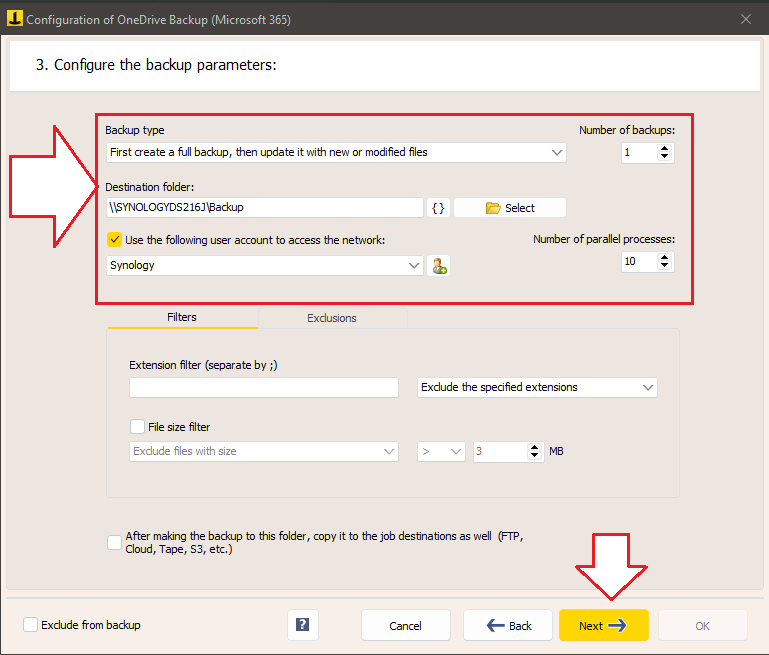Check Exclude from backup option
Viewport: 769px width, 655px height.
click(30, 625)
